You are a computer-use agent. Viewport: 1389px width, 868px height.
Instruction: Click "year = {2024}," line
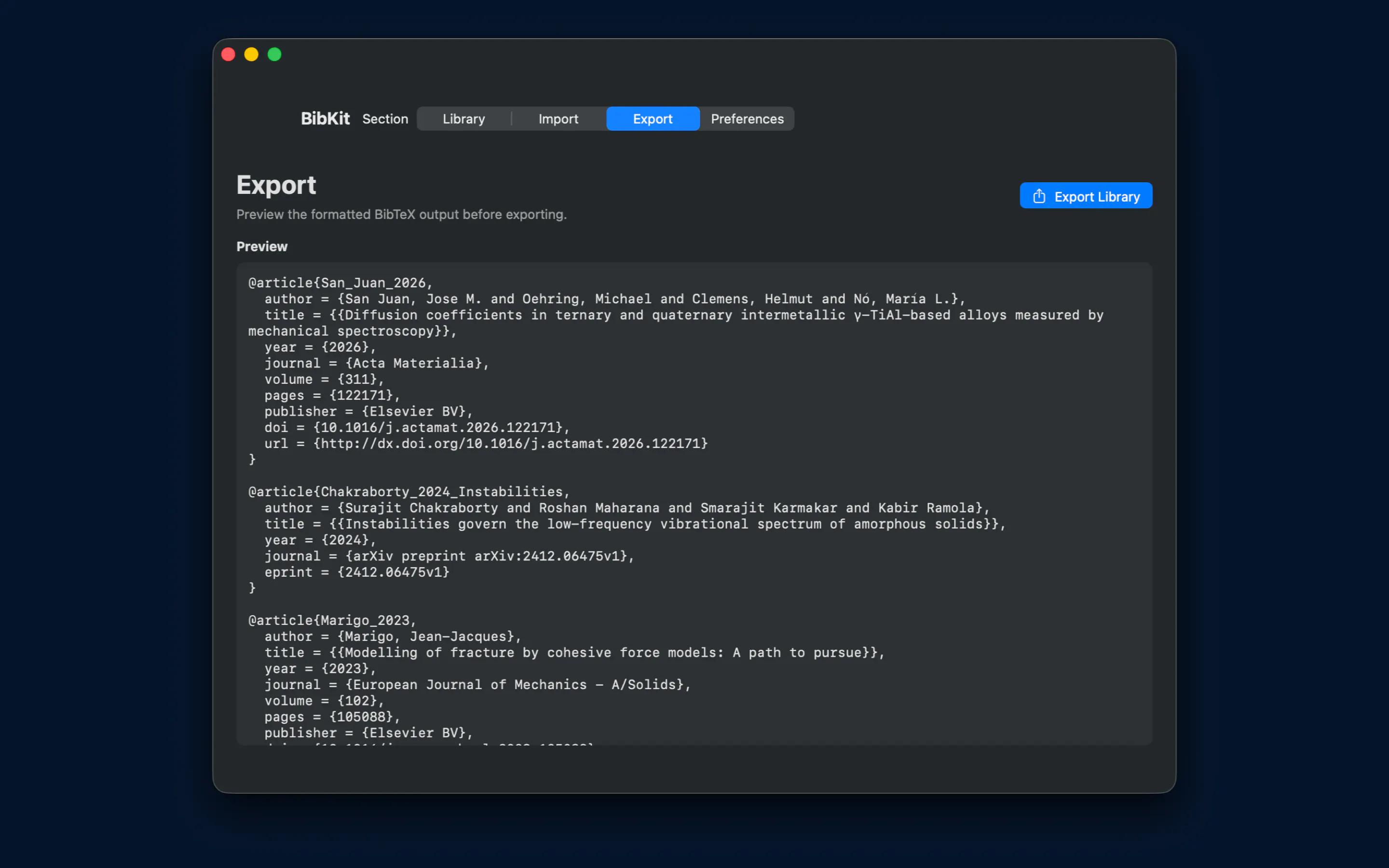[320, 540]
